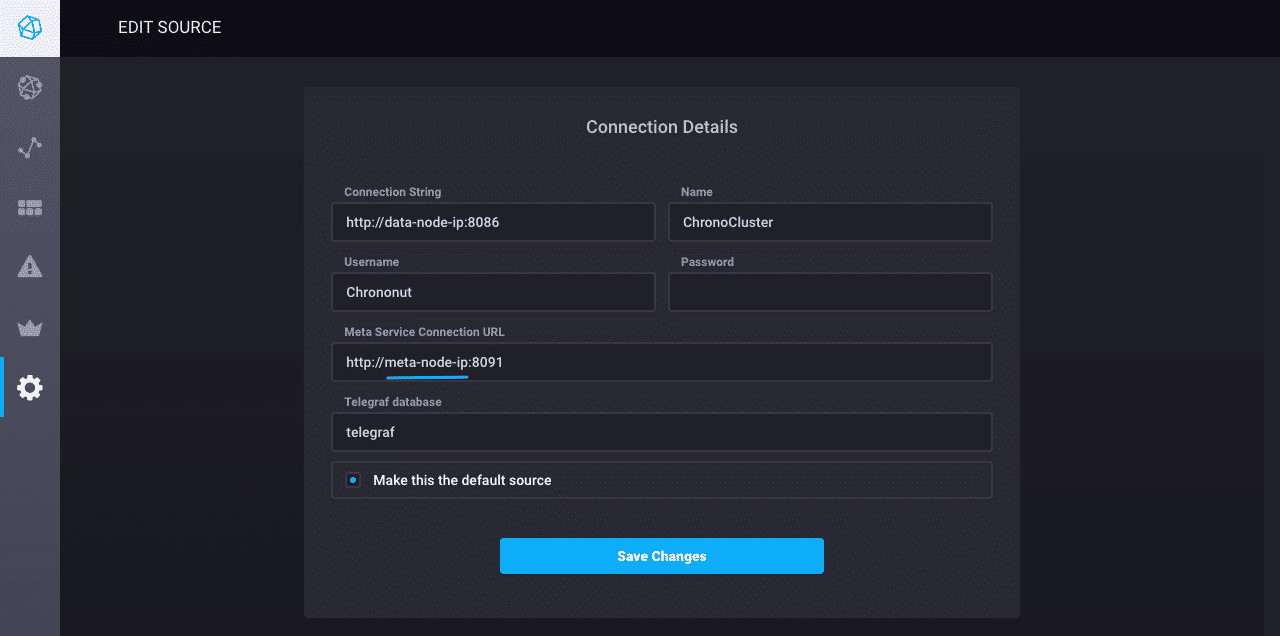Click the Username field with Chrononut
This screenshot has width=1280, height=636.
(x=493, y=292)
